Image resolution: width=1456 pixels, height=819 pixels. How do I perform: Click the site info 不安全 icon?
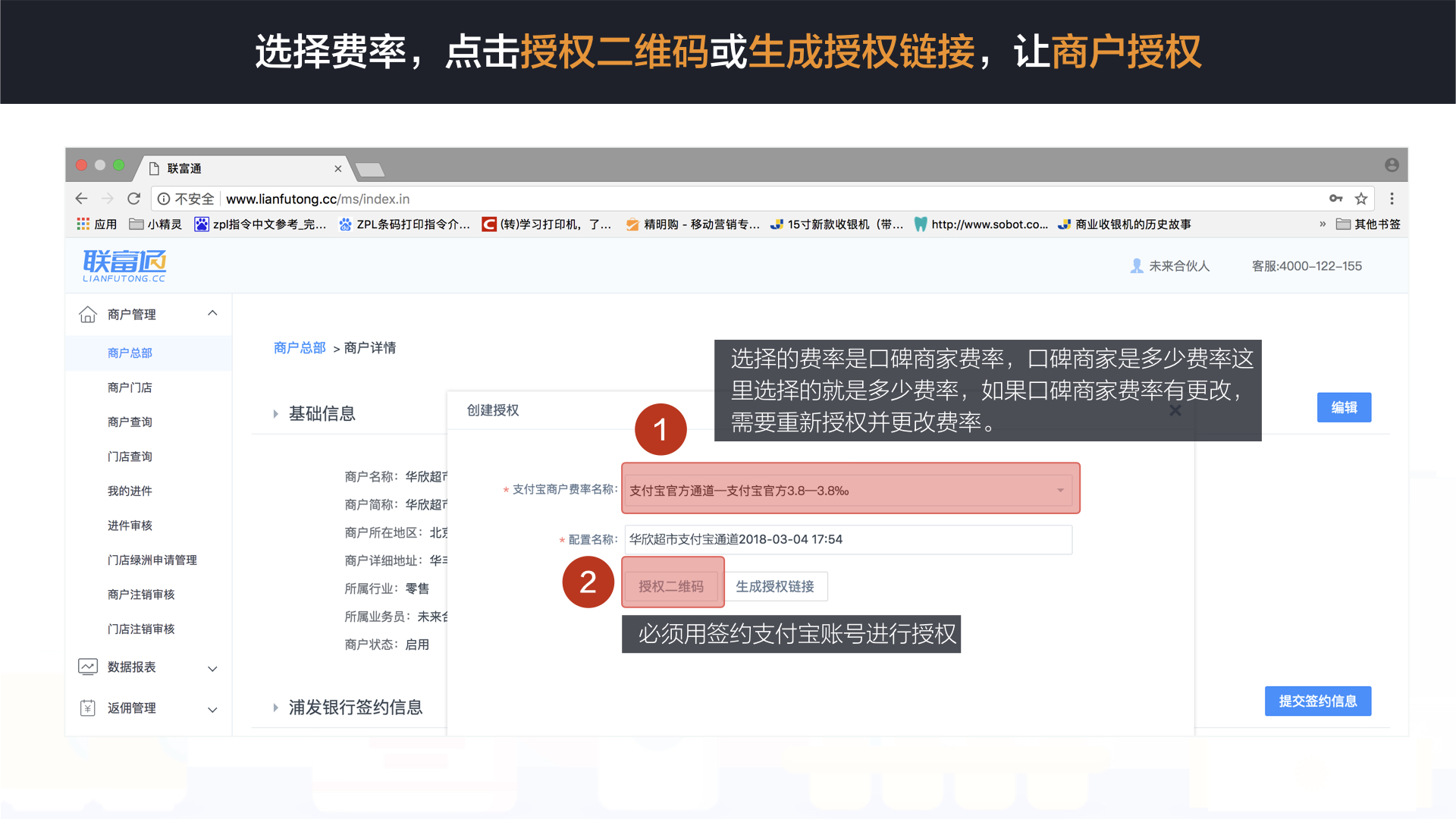click(163, 199)
